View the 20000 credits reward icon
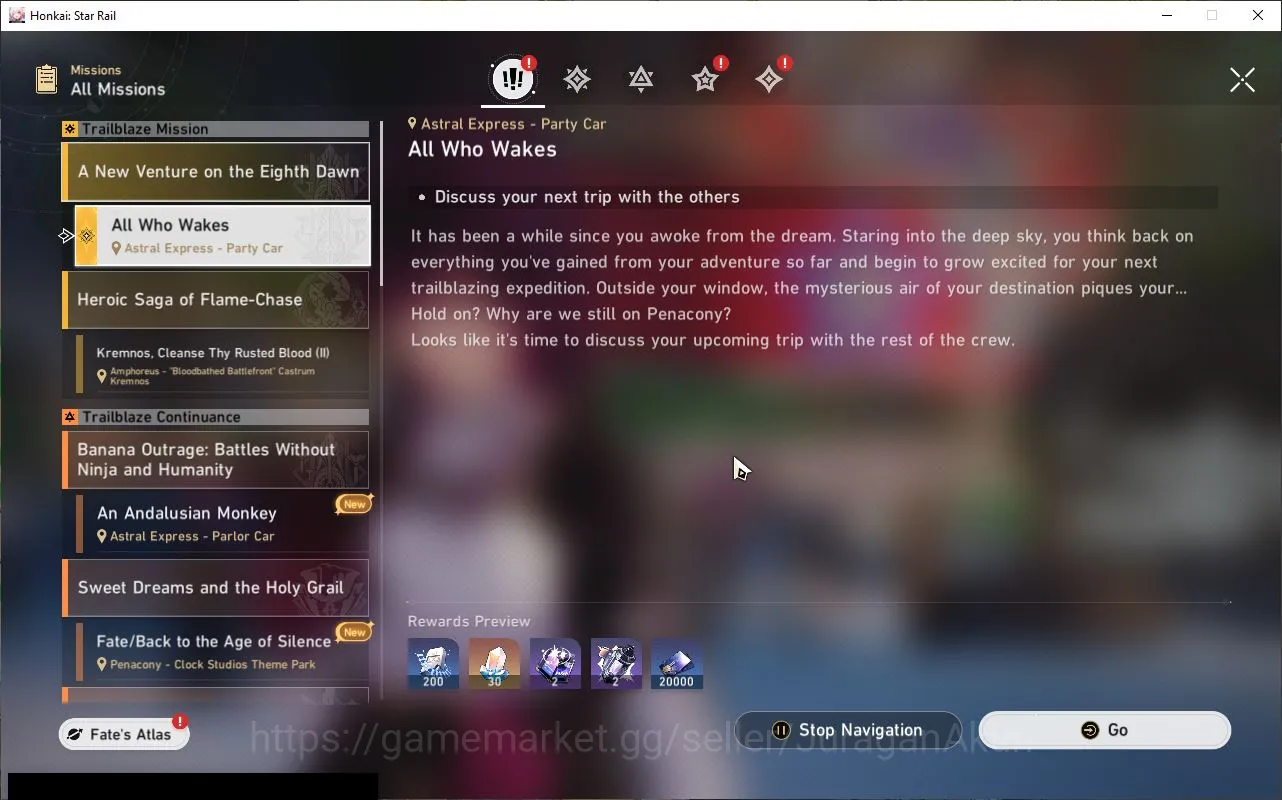Screen dimensions: 1282x800 pyautogui.click(x=677, y=664)
